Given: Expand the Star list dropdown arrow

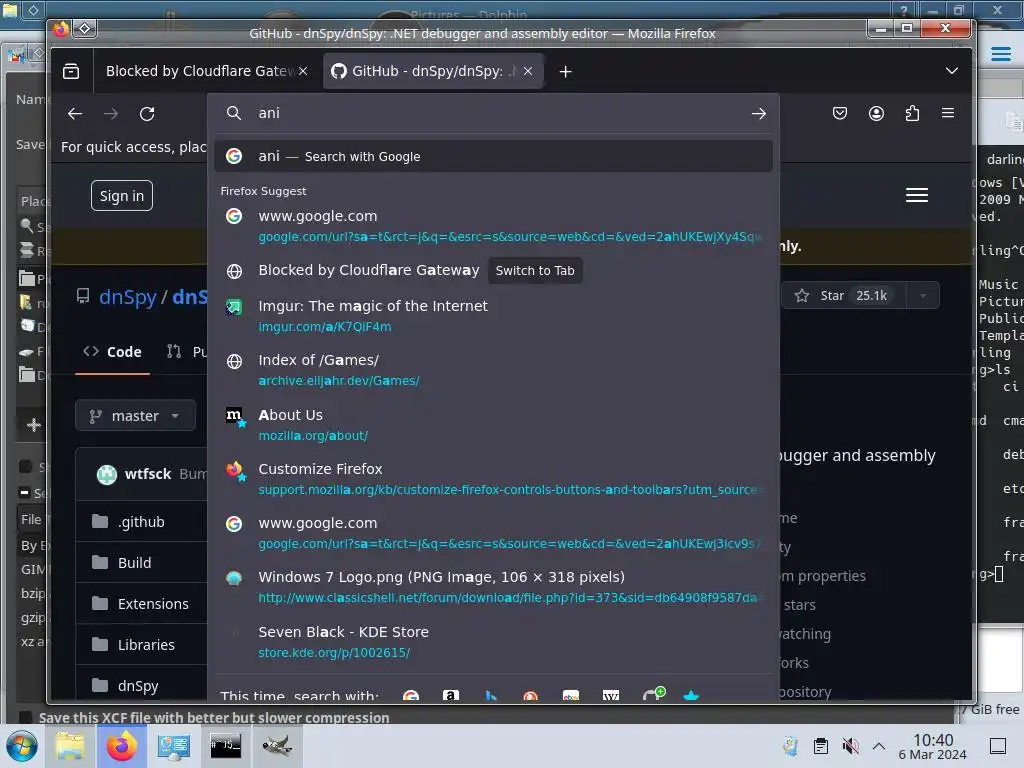Looking at the screenshot, I should point(923,296).
